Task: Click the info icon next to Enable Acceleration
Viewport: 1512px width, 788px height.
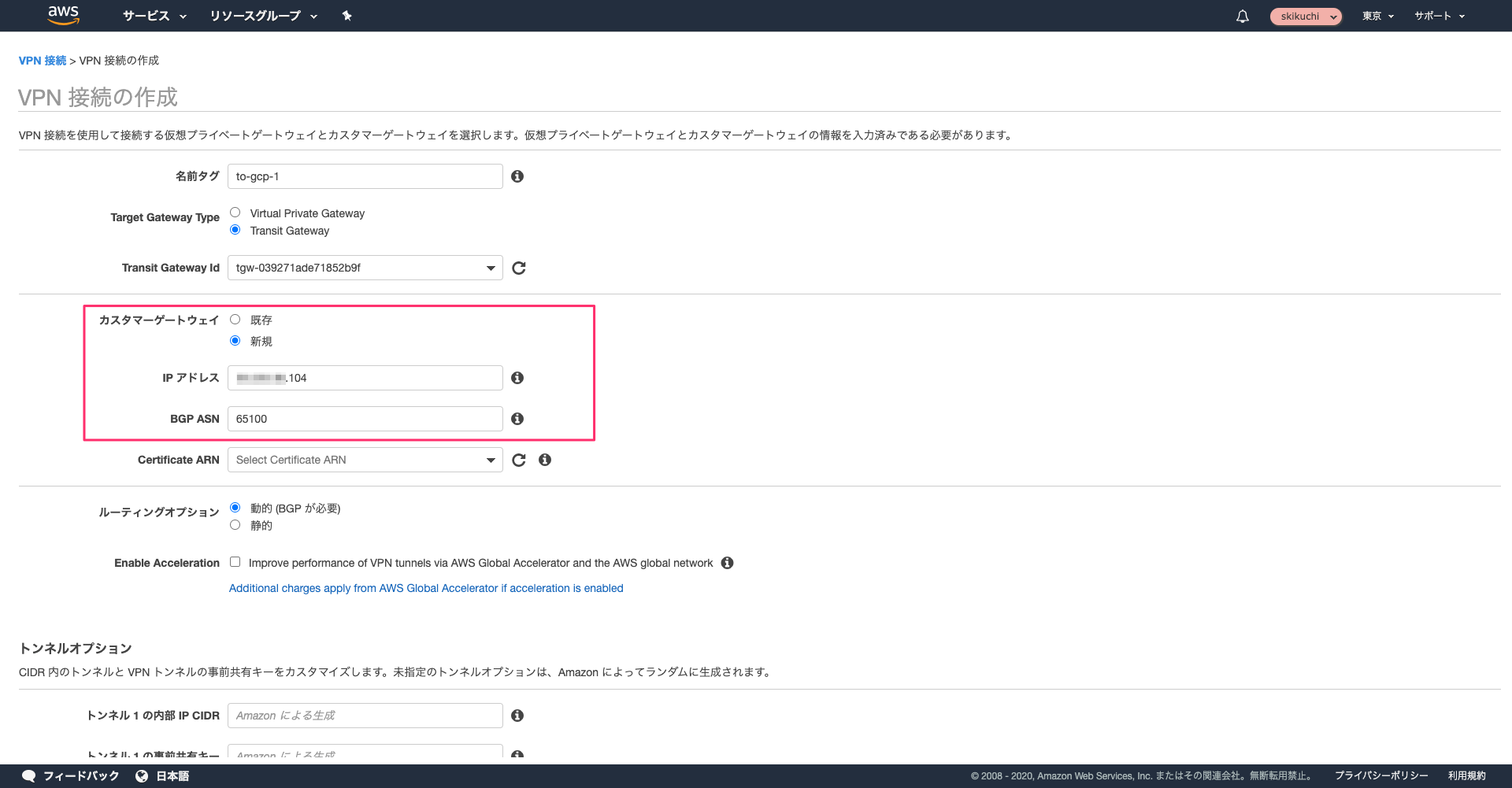Action: click(x=727, y=563)
